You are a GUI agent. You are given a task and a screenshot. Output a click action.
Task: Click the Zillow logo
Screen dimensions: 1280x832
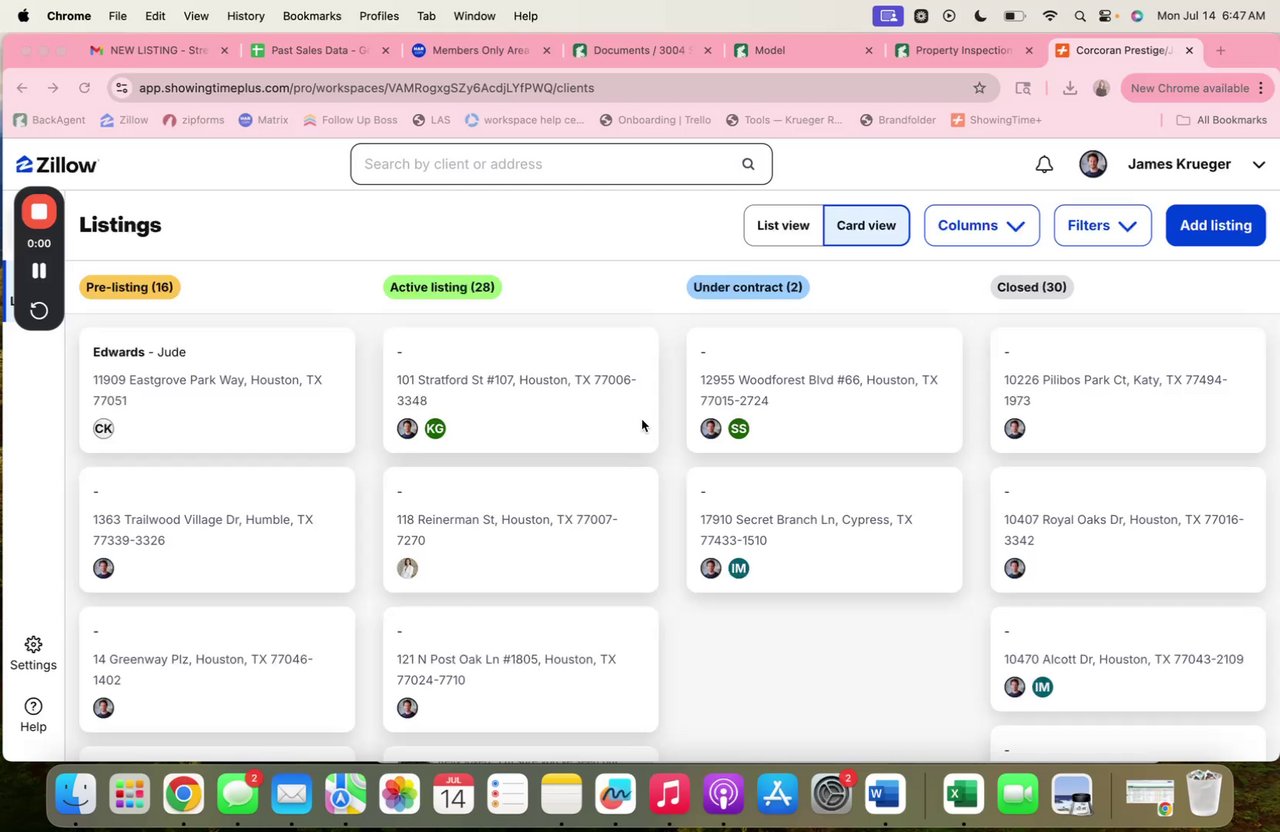coord(57,165)
